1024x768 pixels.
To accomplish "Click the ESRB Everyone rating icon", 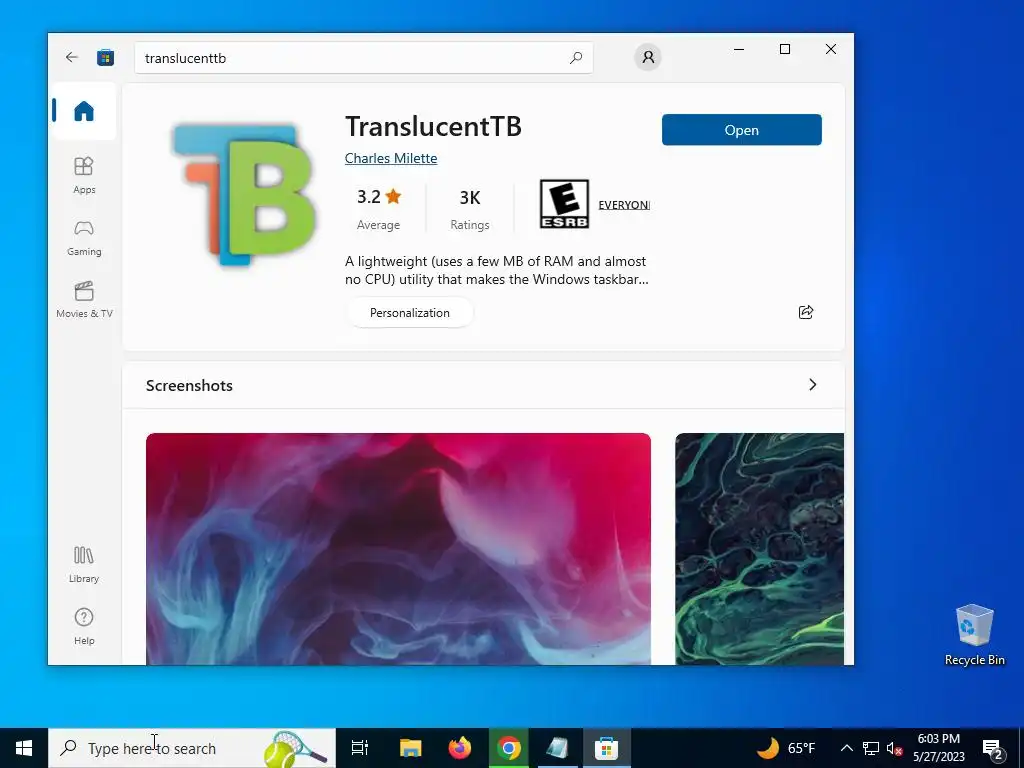I will pyautogui.click(x=564, y=204).
